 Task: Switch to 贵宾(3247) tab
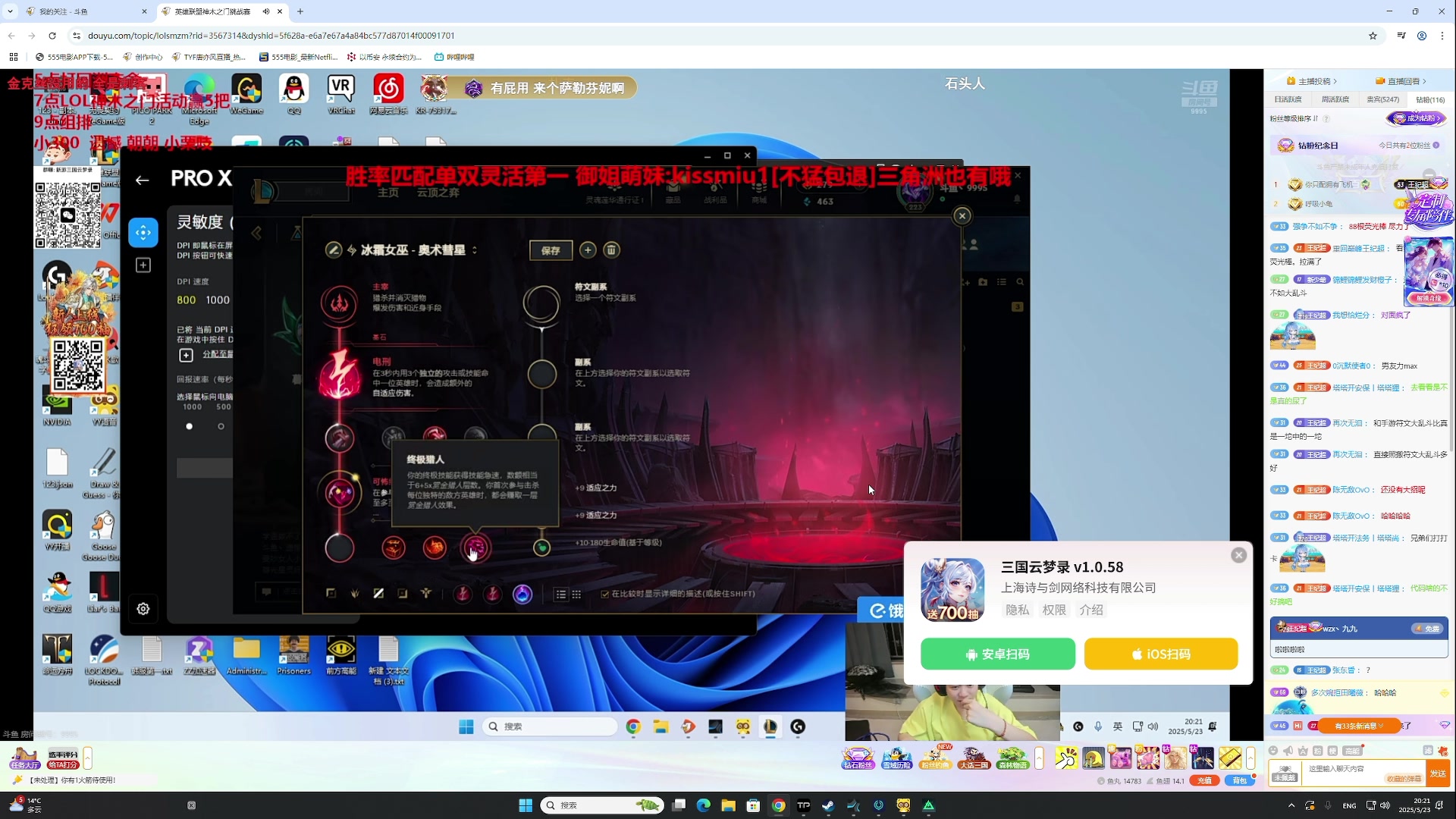(x=1383, y=99)
